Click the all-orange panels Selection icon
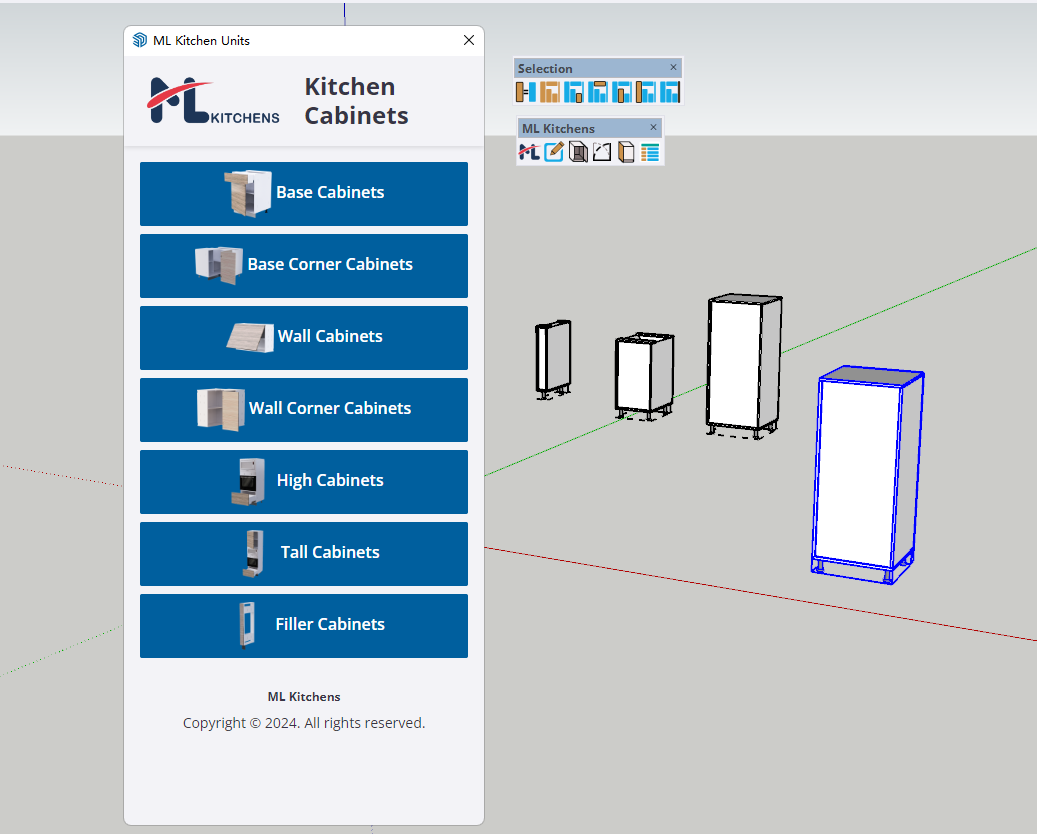This screenshot has width=1037, height=834. click(550, 92)
